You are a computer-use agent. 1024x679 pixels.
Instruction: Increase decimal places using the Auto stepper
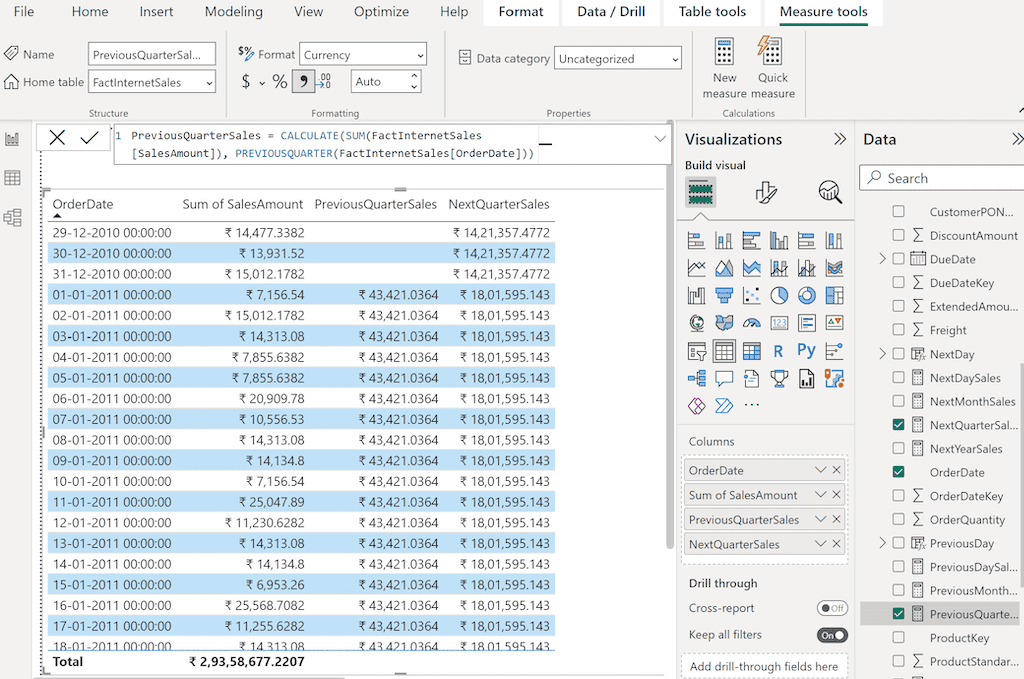coord(412,77)
